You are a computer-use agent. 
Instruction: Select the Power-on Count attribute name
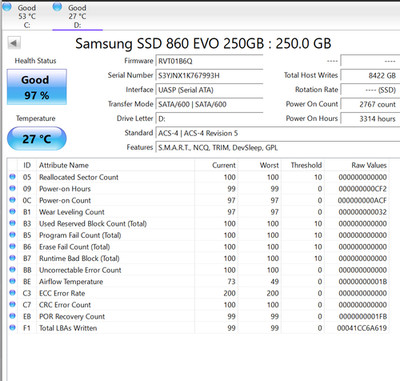click(65, 200)
